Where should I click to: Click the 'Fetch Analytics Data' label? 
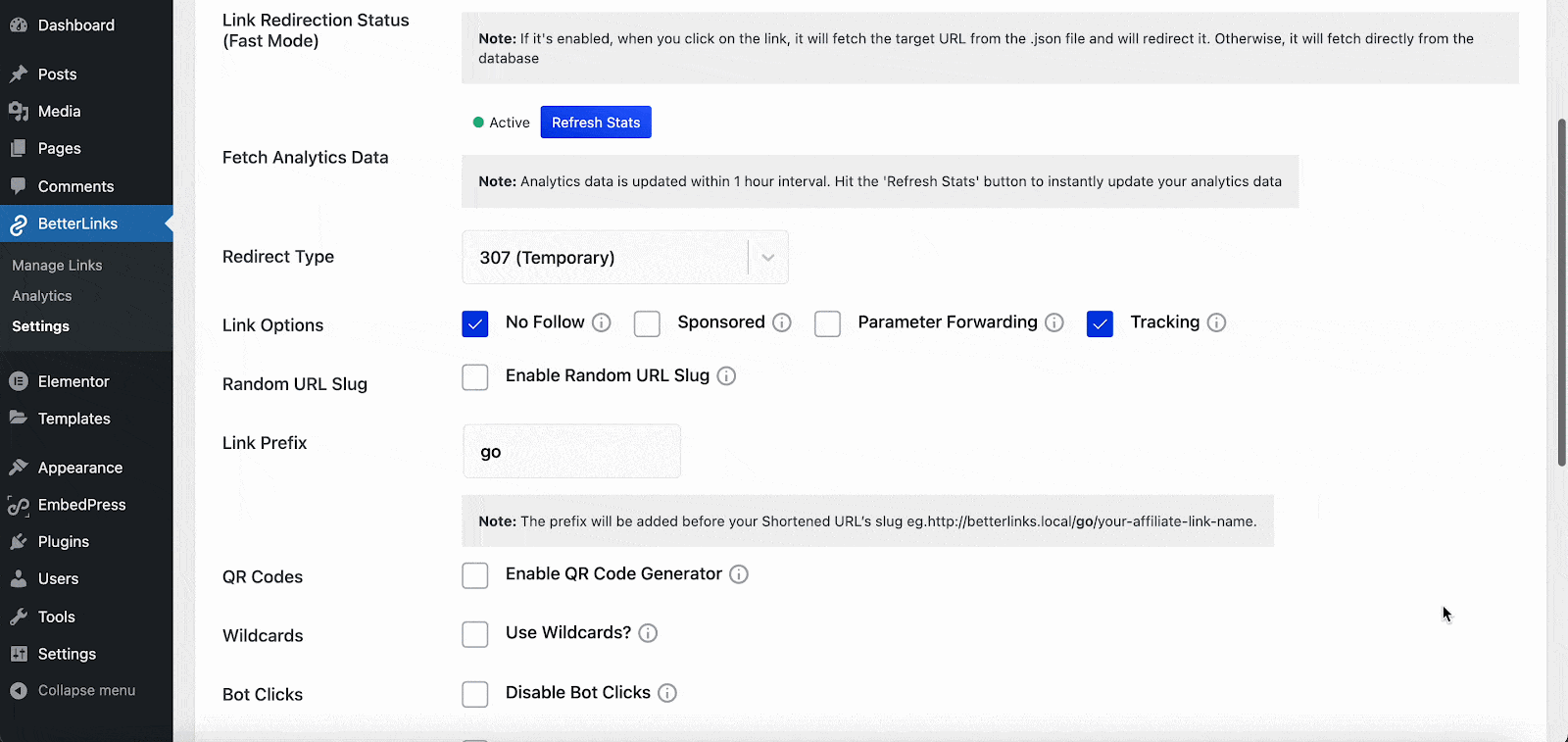click(306, 158)
